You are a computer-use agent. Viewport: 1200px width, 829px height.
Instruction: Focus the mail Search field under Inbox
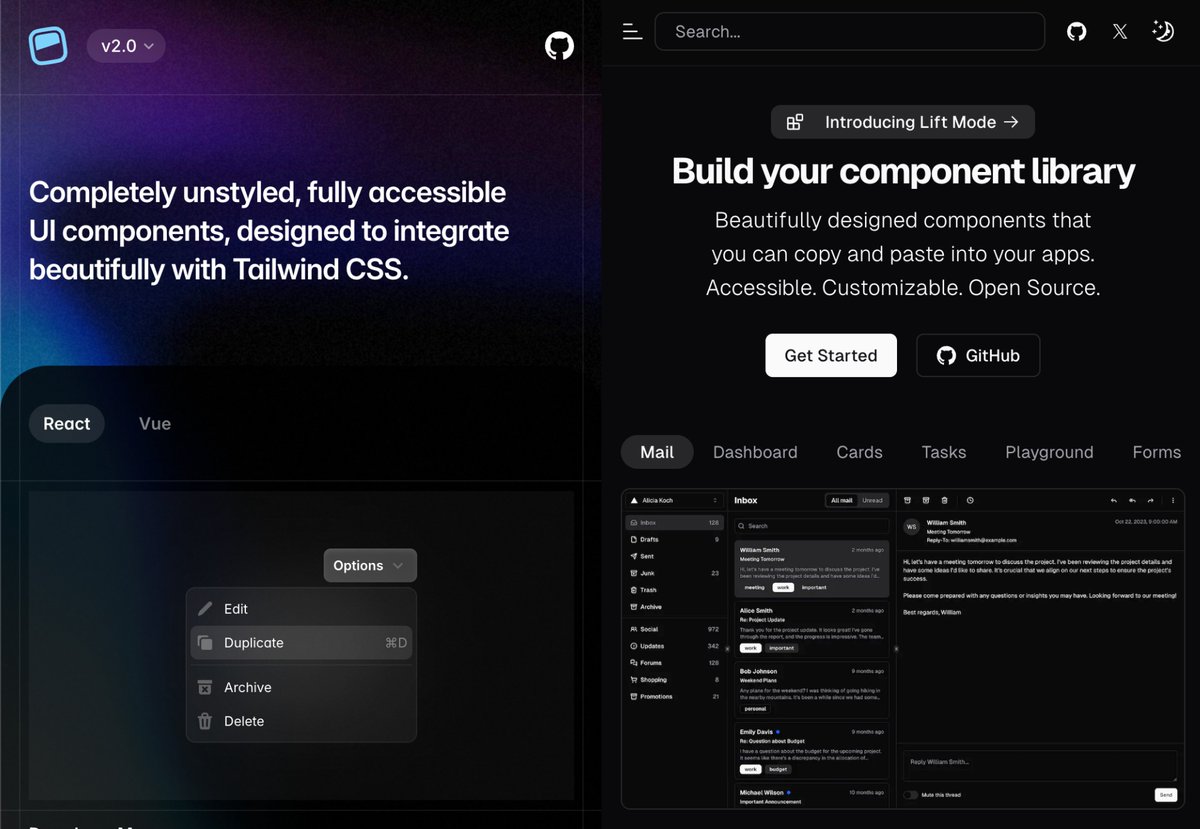click(811, 525)
